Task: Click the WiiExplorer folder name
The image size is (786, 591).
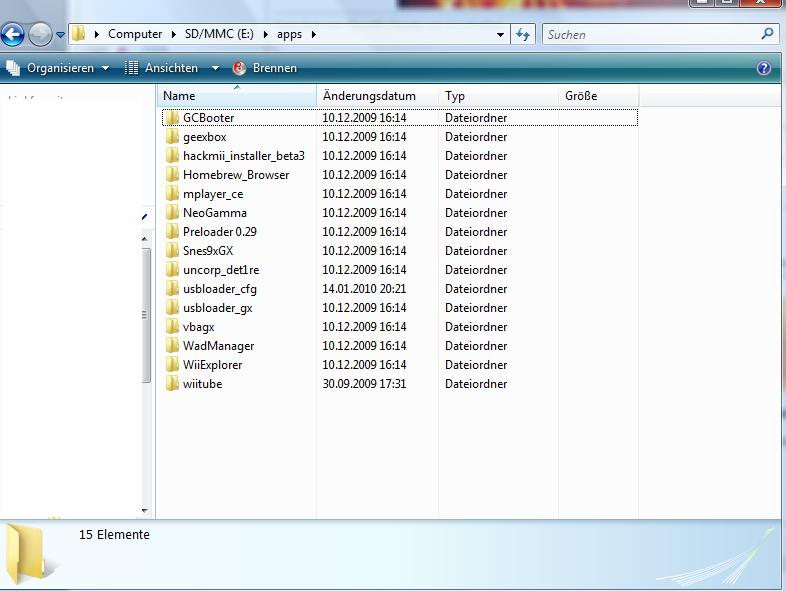Action: [x=213, y=365]
